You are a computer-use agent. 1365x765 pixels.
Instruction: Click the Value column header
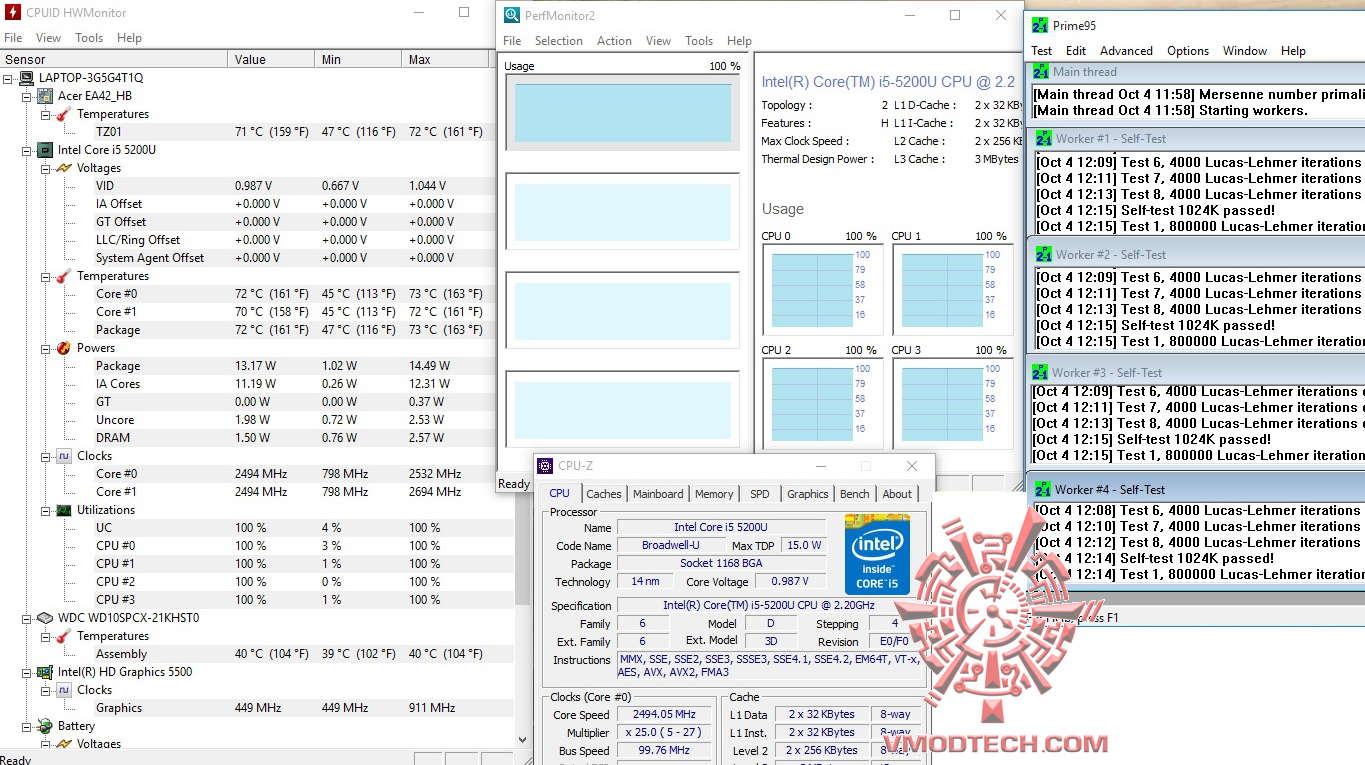(271, 60)
